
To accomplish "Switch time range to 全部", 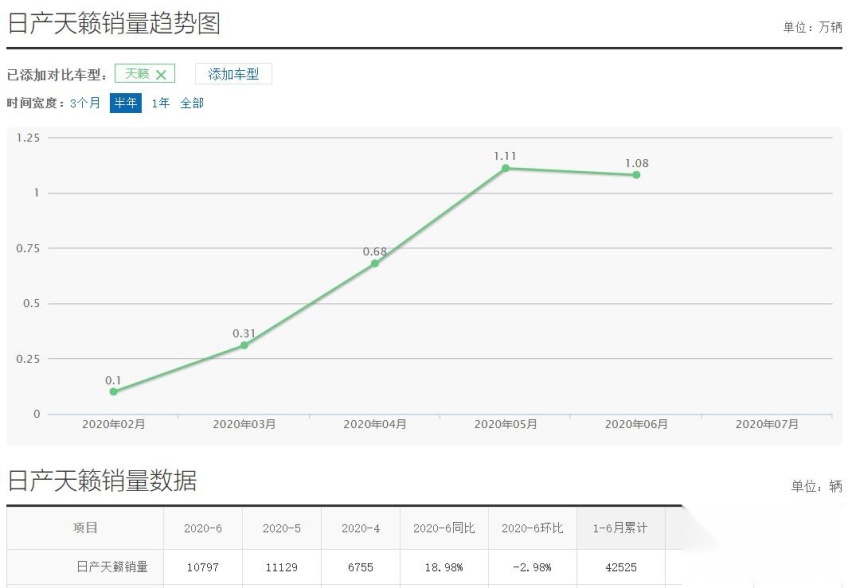I will [x=192, y=103].
